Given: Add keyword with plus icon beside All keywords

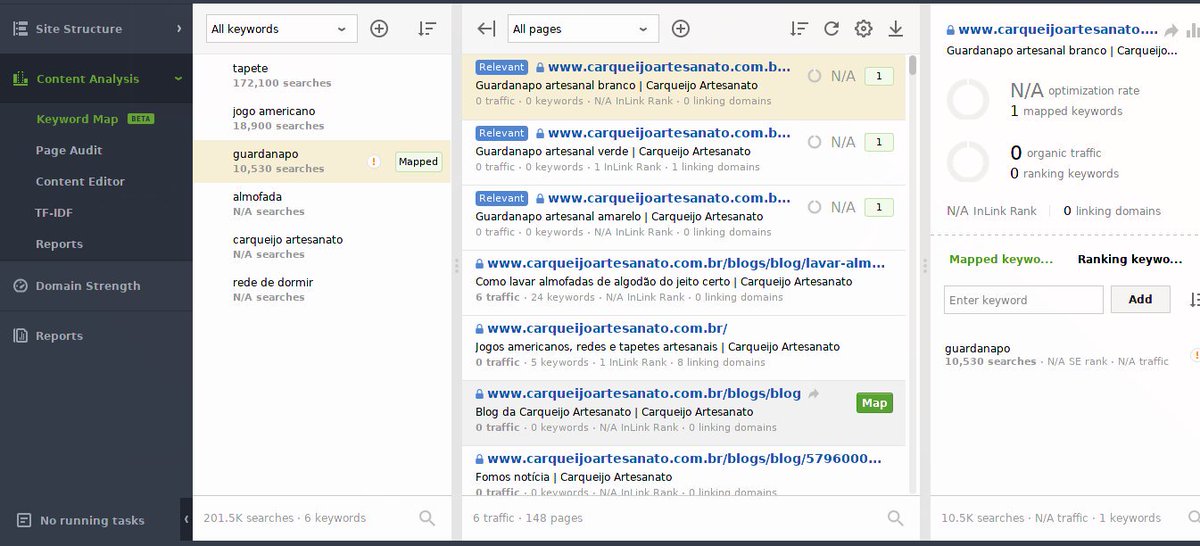Looking at the screenshot, I should (x=379, y=29).
